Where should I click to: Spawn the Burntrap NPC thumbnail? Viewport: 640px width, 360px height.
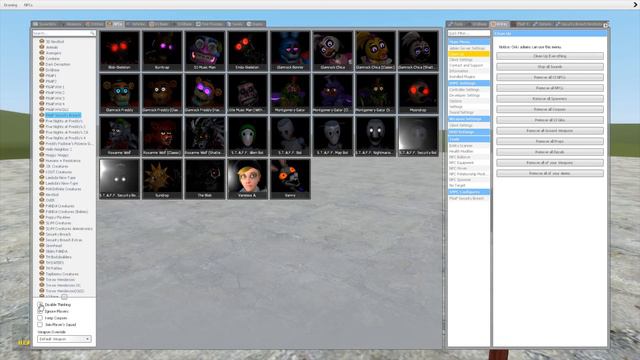point(162,51)
